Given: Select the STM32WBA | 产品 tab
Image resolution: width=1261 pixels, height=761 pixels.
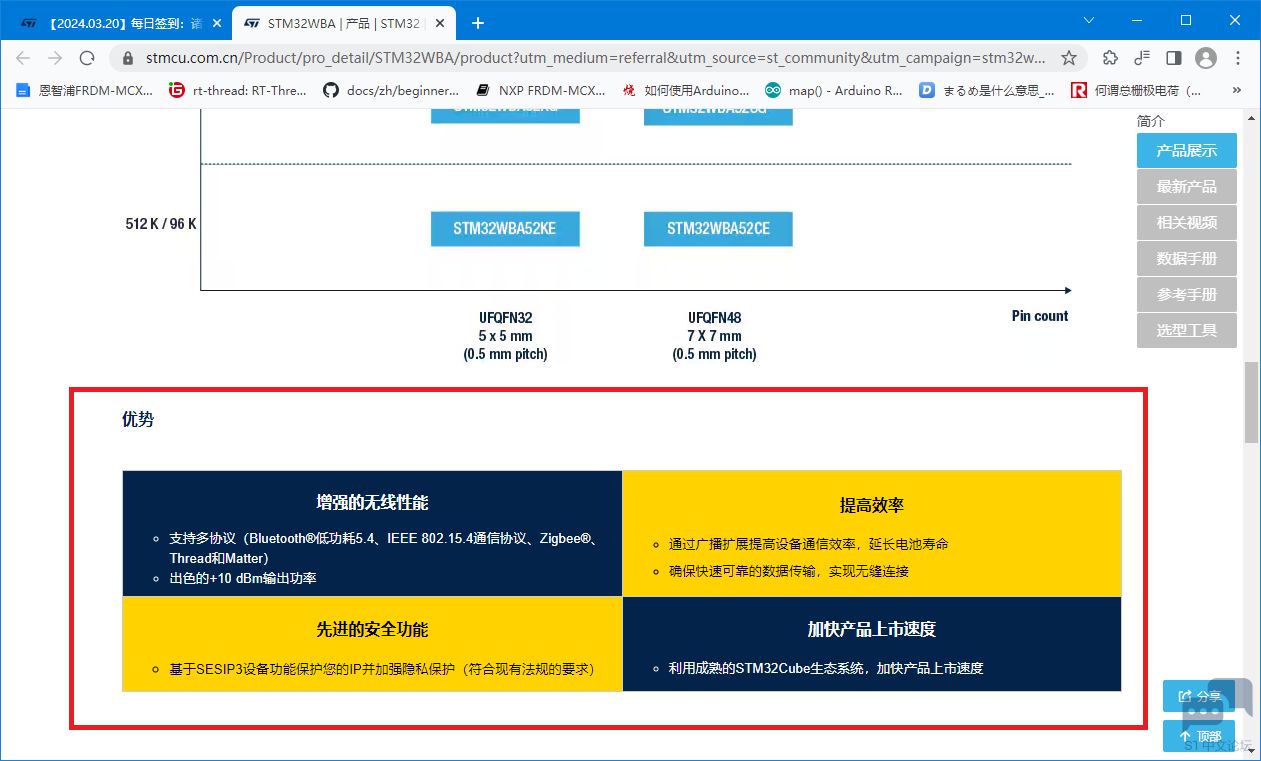Looking at the screenshot, I should [x=345, y=23].
